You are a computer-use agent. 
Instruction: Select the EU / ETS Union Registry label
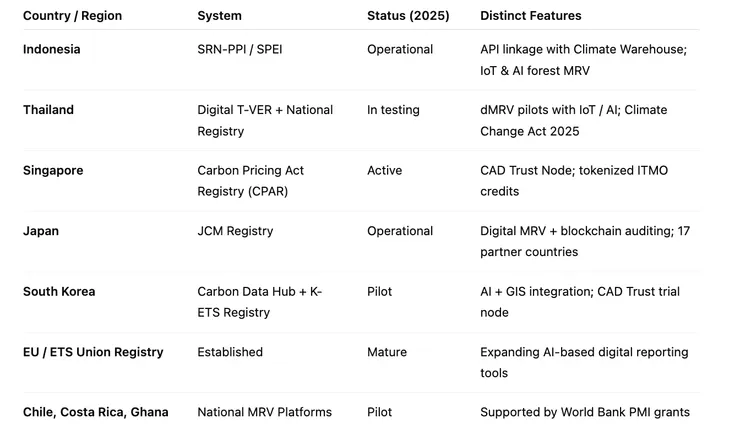[x=93, y=352]
